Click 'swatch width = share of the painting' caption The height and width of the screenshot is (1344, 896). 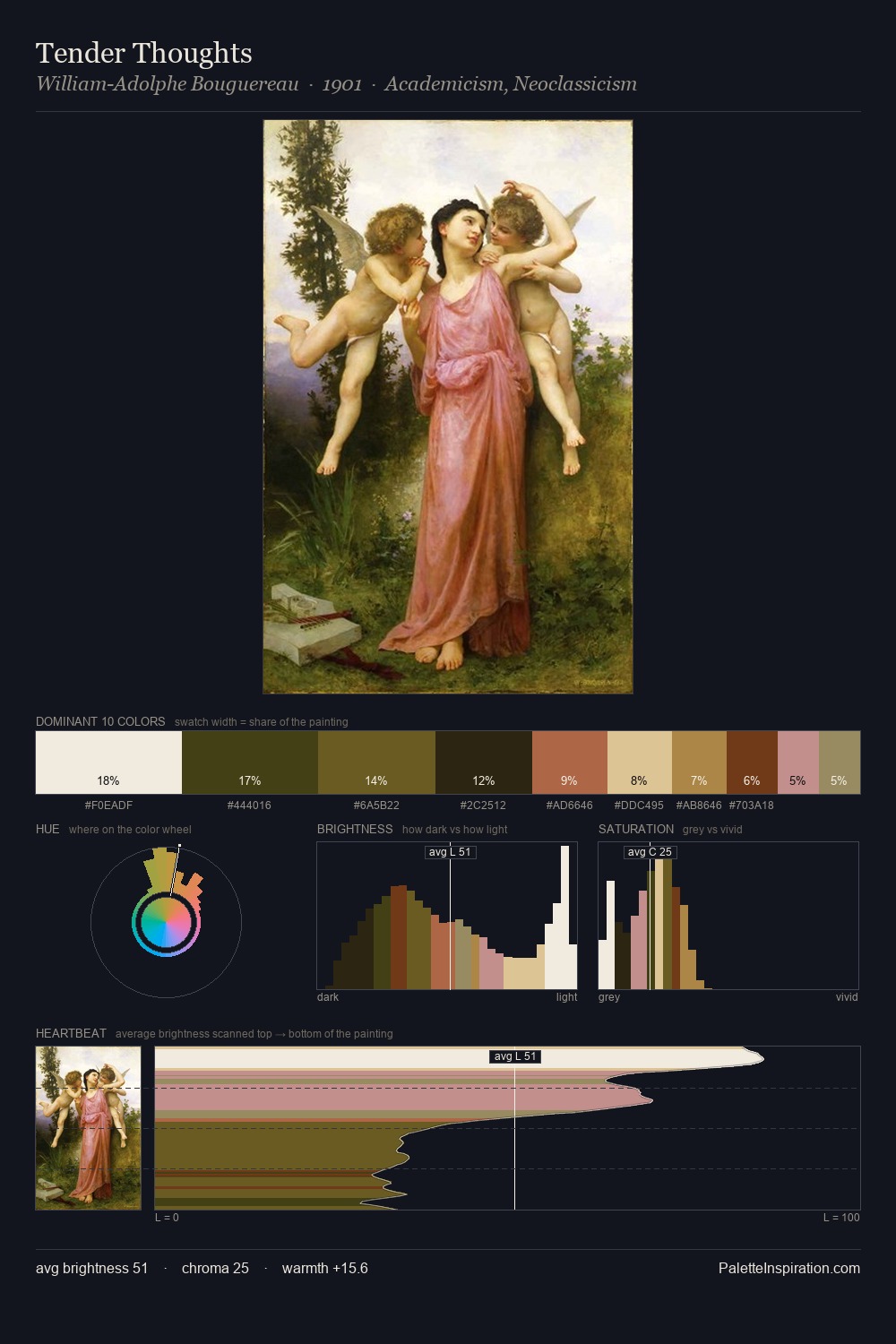[262, 721]
